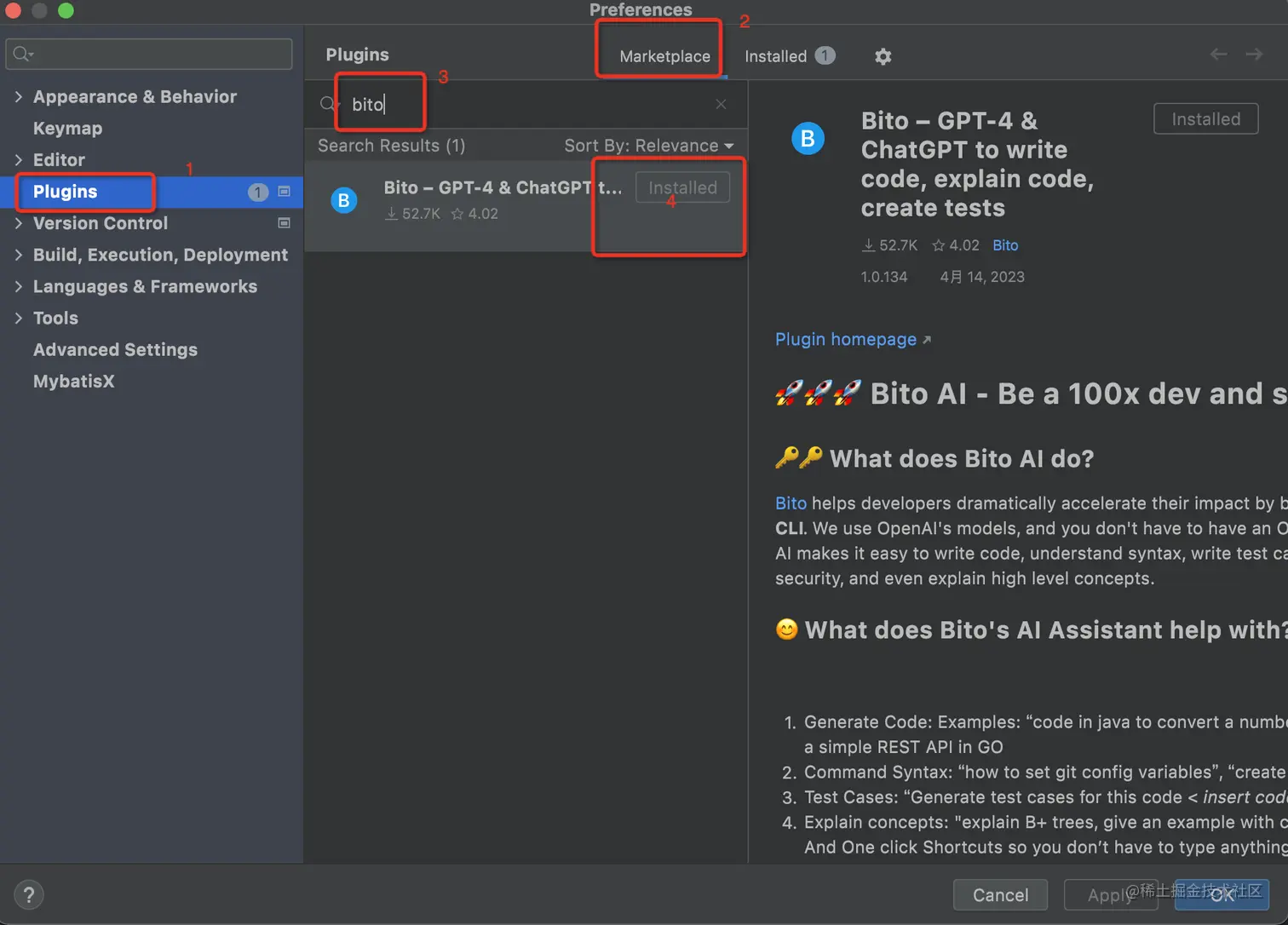Click the 4.02 rating in details pane
This screenshot has height=925, width=1288.
pyautogui.click(x=956, y=245)
